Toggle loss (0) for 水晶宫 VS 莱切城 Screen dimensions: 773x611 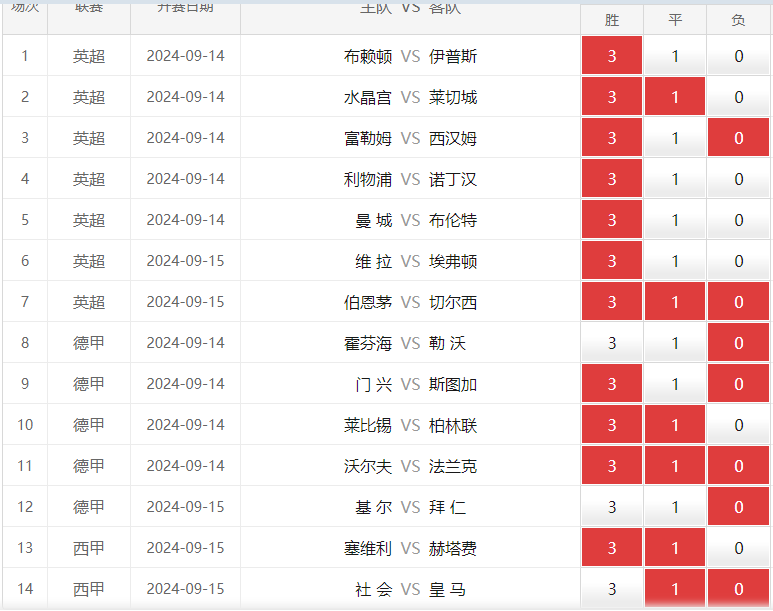coord(738,96)
